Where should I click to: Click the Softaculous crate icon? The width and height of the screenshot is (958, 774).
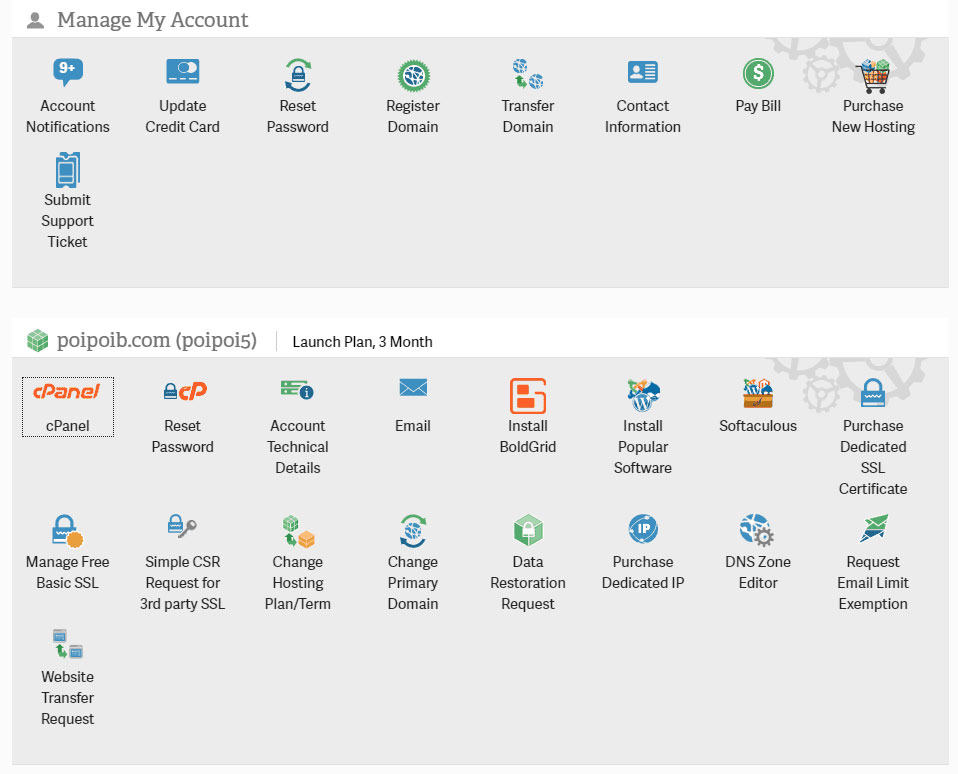pos(758,393)
